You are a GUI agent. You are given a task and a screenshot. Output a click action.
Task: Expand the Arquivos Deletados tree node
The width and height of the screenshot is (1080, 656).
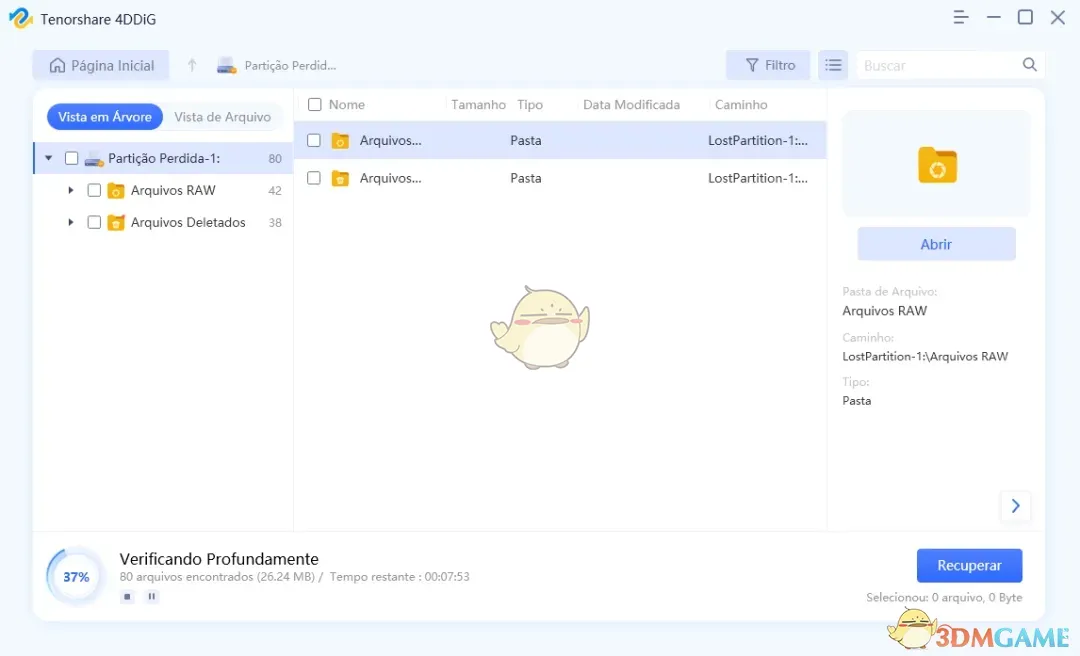click(x=70, y=222)
